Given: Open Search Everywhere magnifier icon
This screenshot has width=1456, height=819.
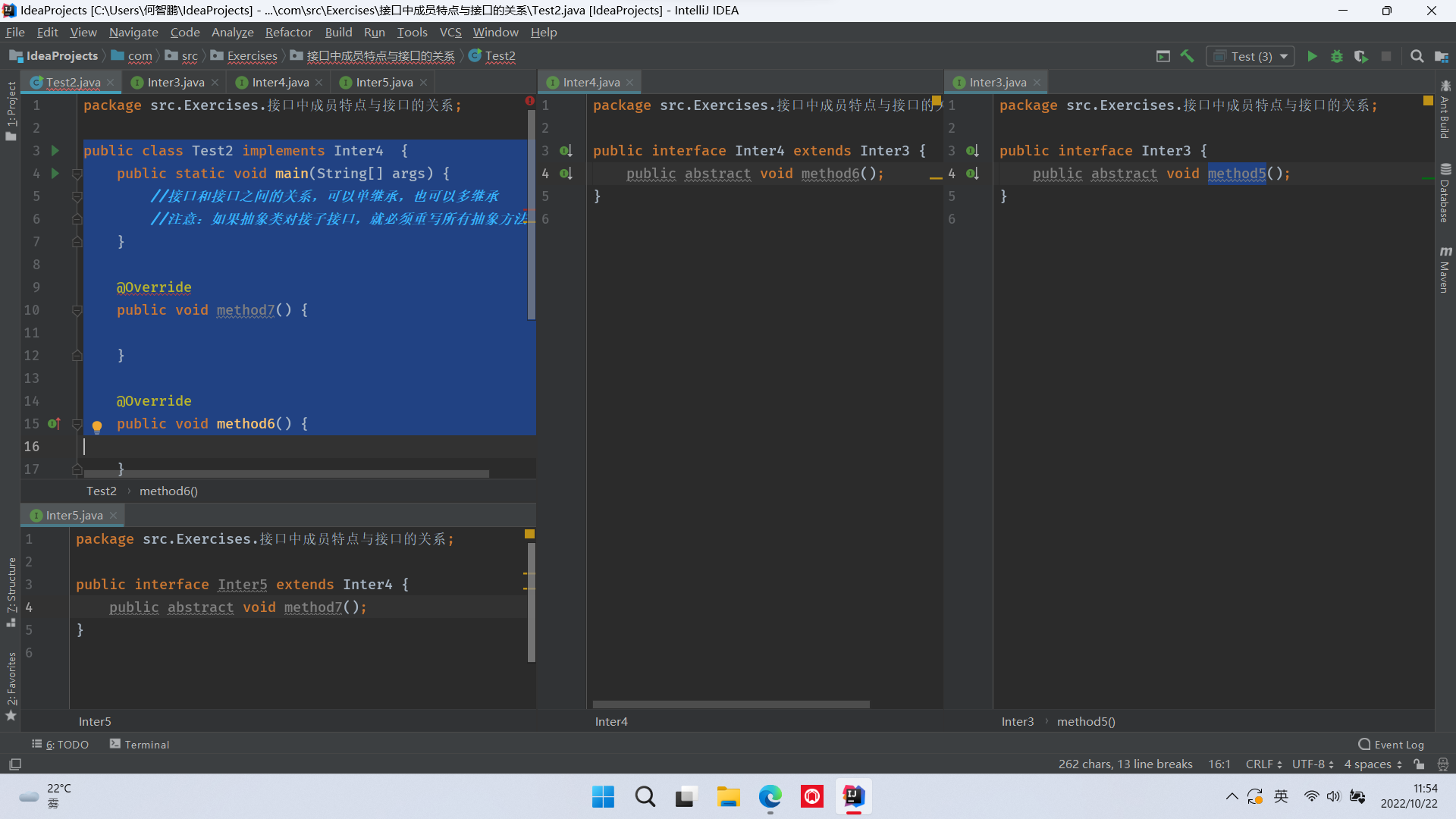Looking at the screenshot, I should [1417, 56].
